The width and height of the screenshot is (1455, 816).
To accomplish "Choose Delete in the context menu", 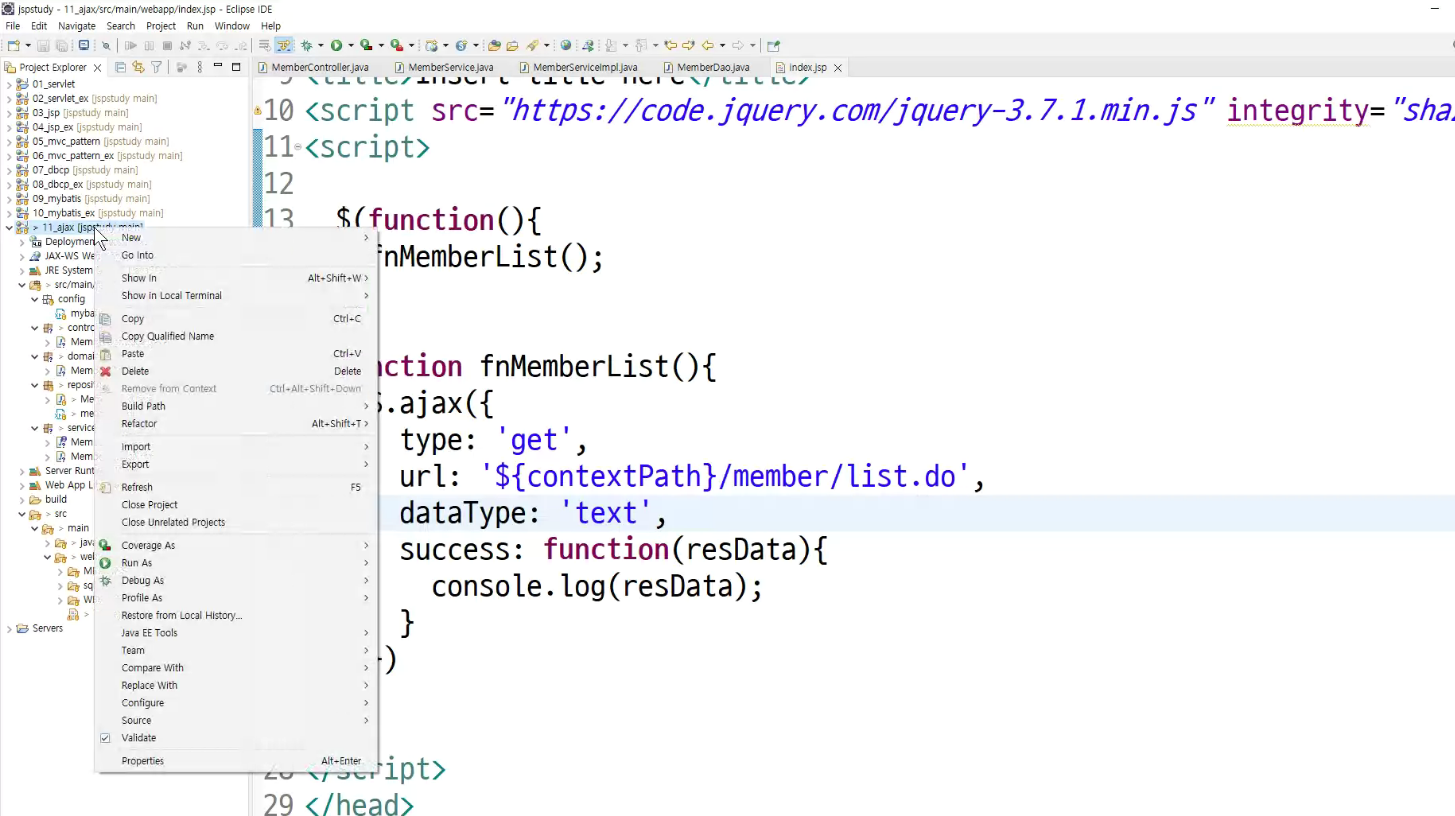I will click(x=236, y=371).
